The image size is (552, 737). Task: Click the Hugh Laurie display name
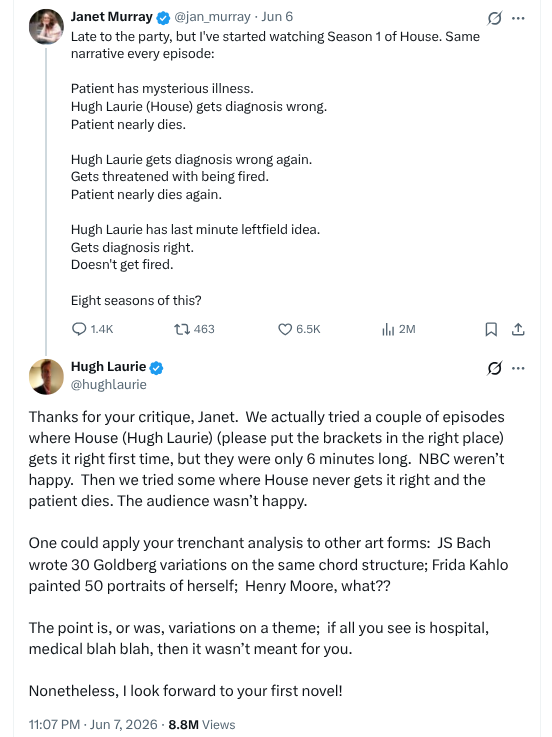click(108, 367)
